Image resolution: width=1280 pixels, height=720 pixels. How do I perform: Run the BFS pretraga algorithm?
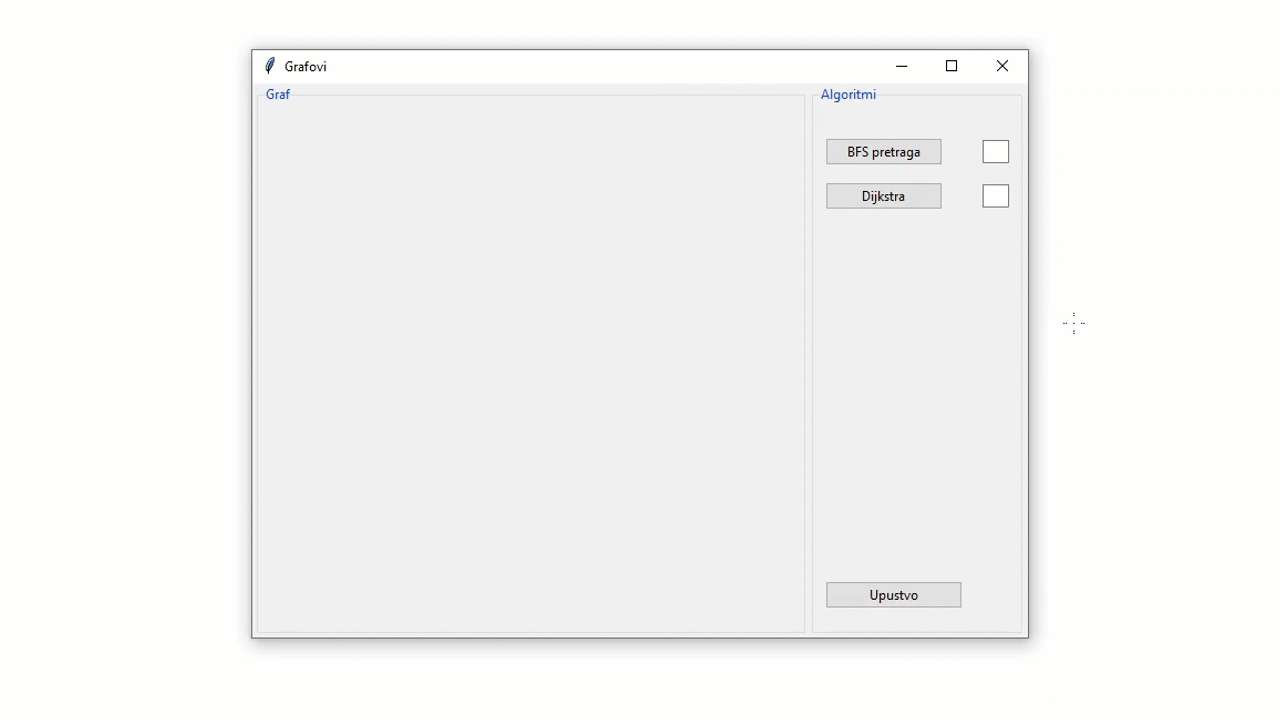pyautogui.click(x=883, y=152)
